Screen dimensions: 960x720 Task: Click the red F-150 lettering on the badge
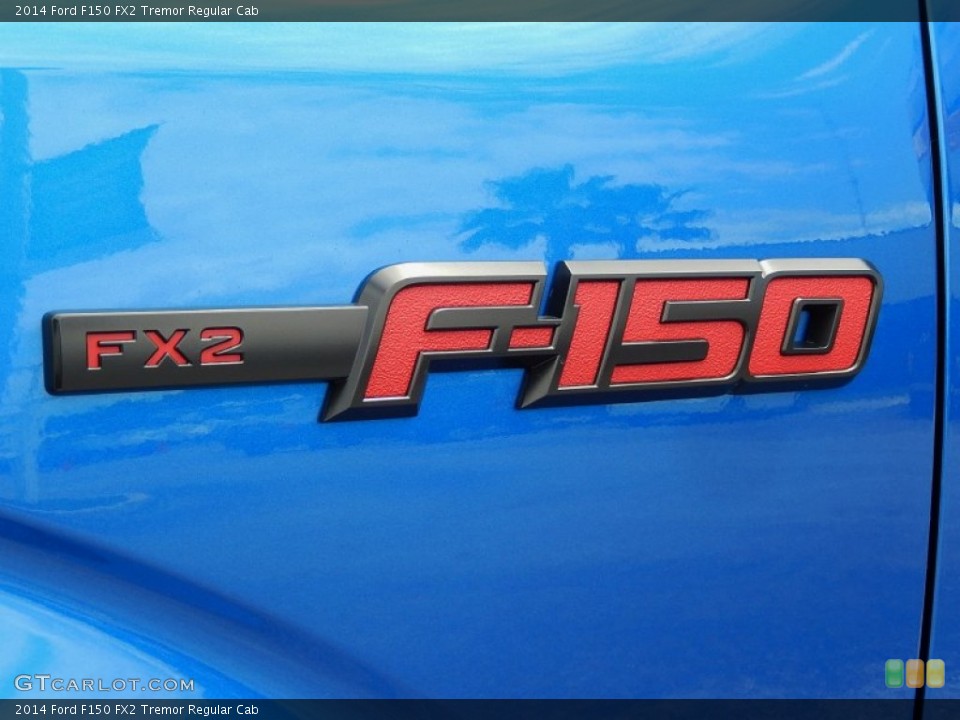[x=619, y=337]
